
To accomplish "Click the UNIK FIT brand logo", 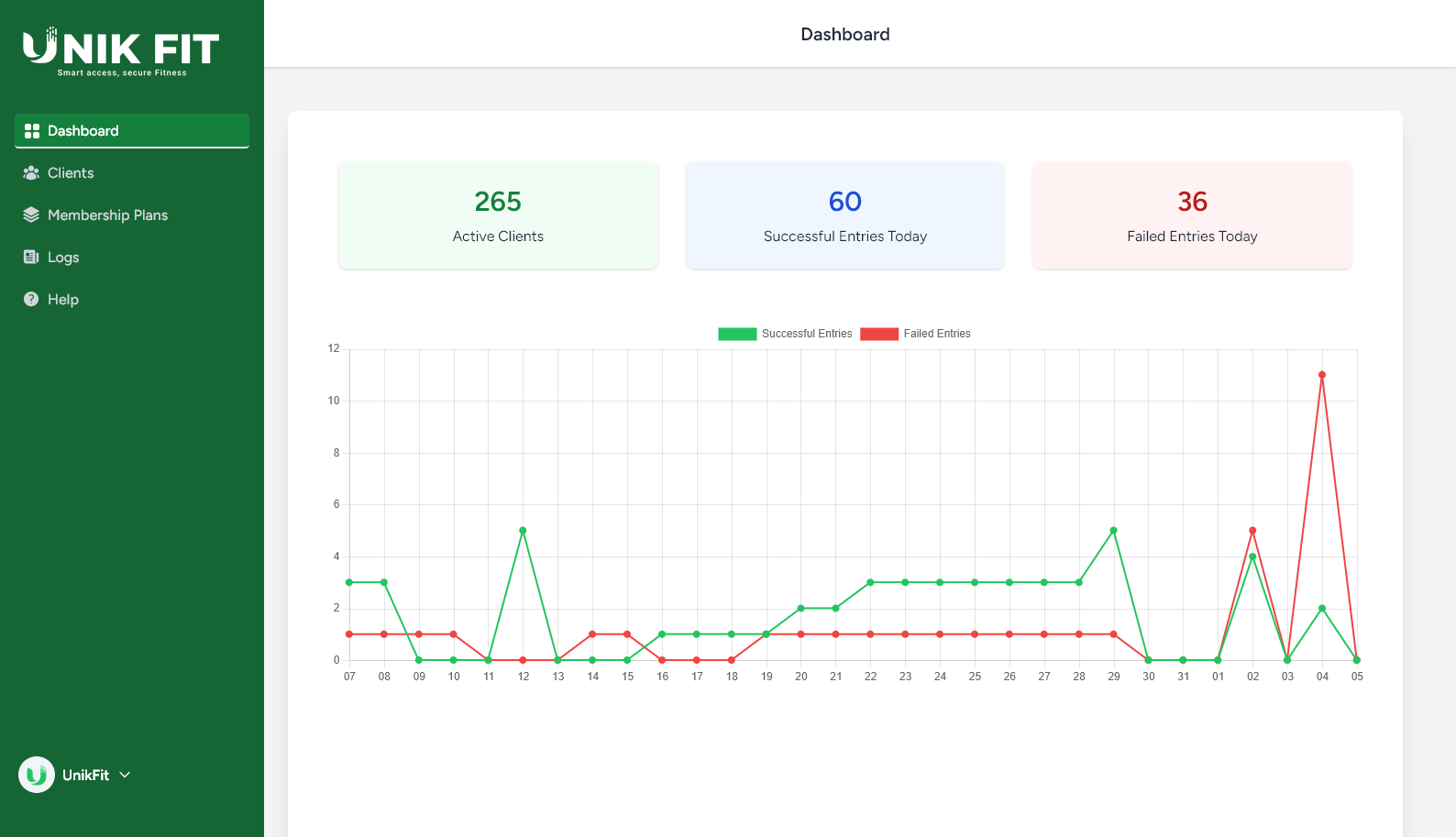I will click(x=121, y=50).
